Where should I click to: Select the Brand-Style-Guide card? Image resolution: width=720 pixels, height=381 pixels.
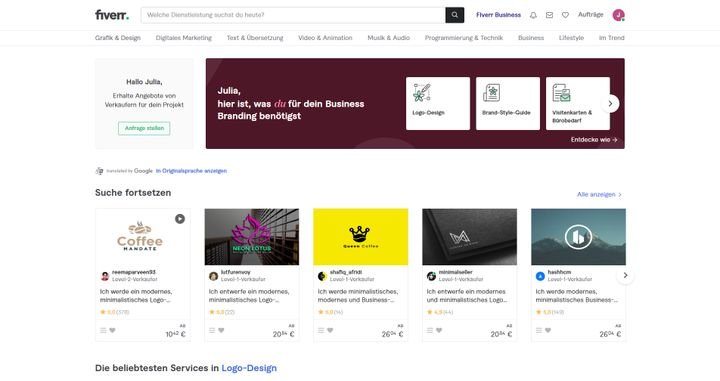coord(508,103)
